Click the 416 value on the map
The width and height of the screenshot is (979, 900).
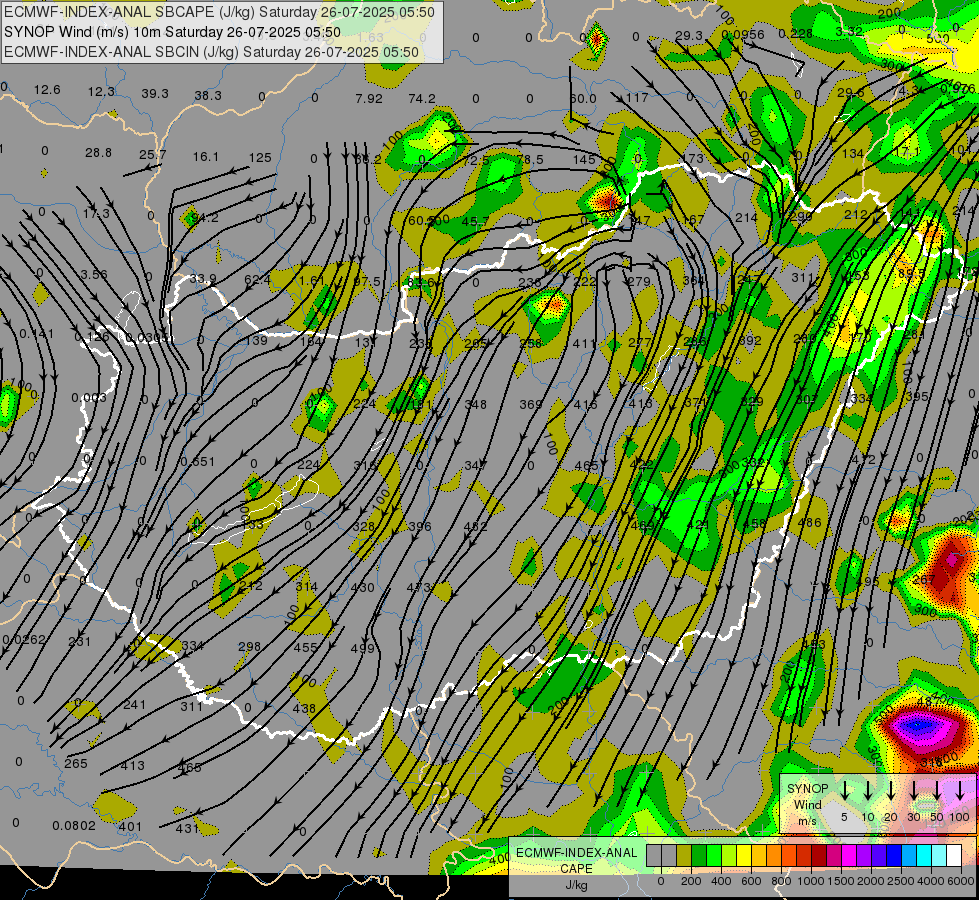(x=585, y=405)
